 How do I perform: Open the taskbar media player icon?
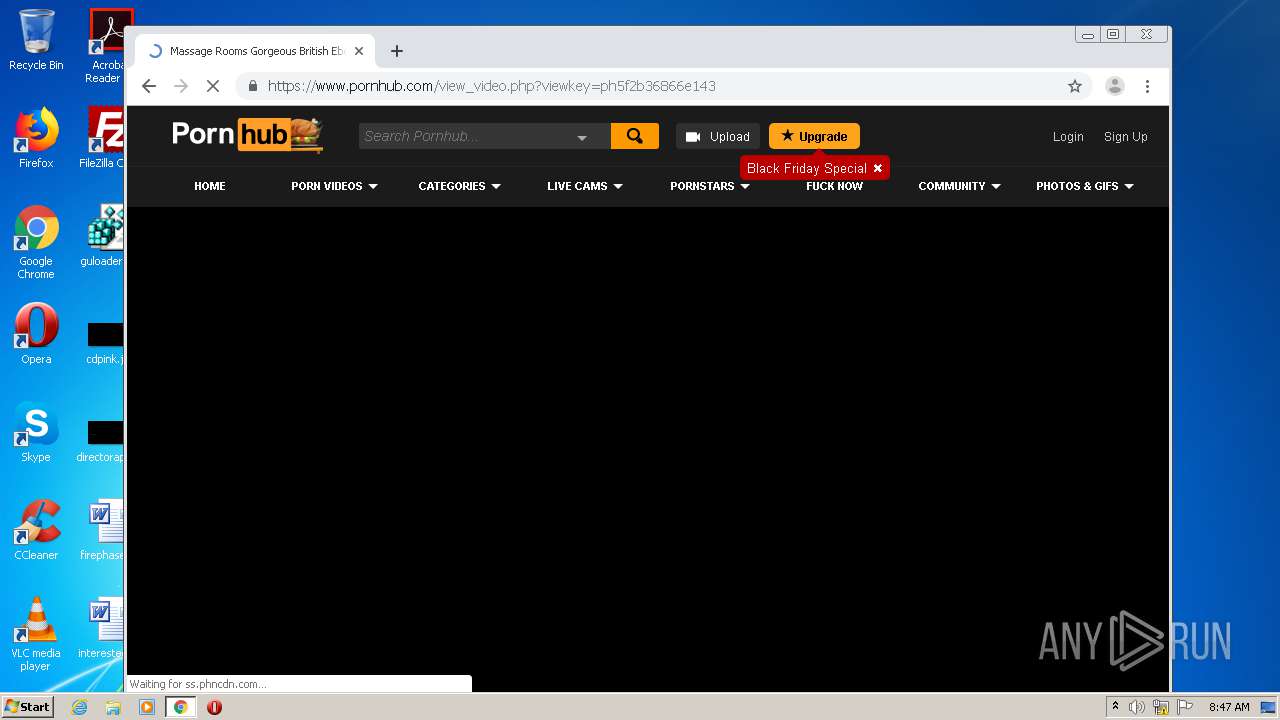pyautogui.click(x=147, y=707)
